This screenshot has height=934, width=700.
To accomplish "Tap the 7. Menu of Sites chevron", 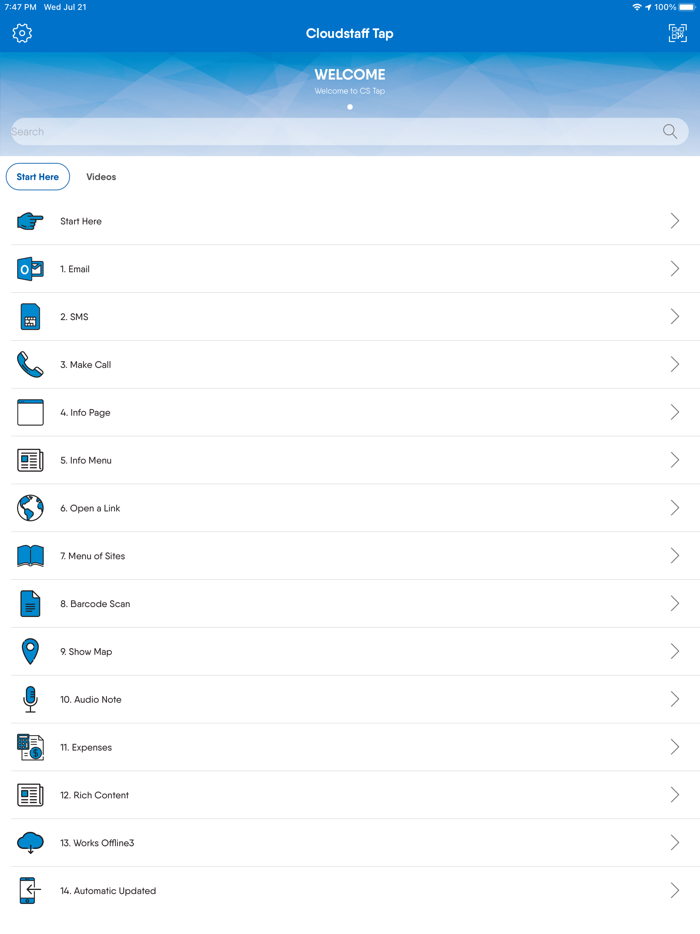I will pyautogui.click(x=674, y=556).
